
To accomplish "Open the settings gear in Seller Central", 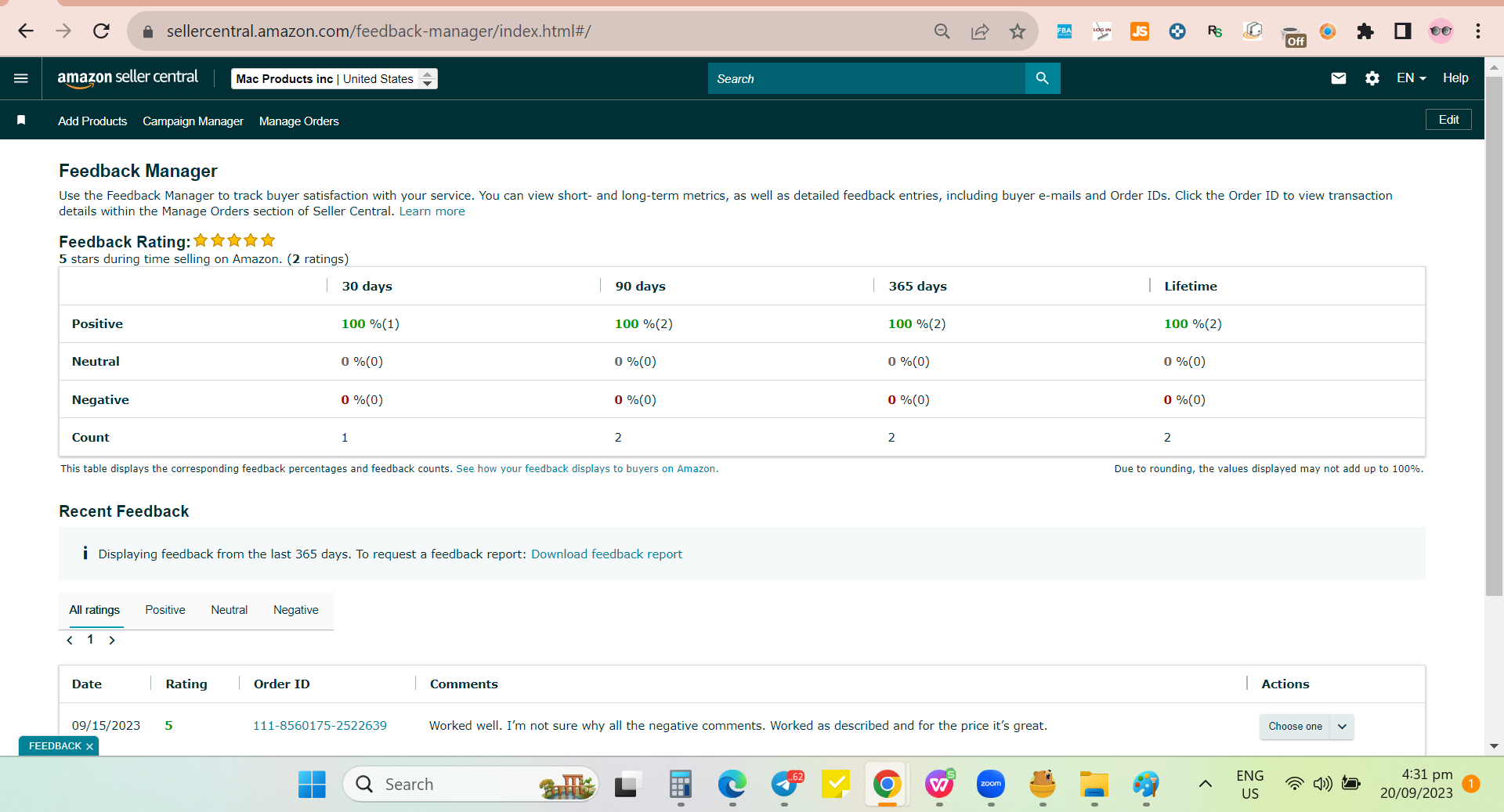I will [1372, 78].
